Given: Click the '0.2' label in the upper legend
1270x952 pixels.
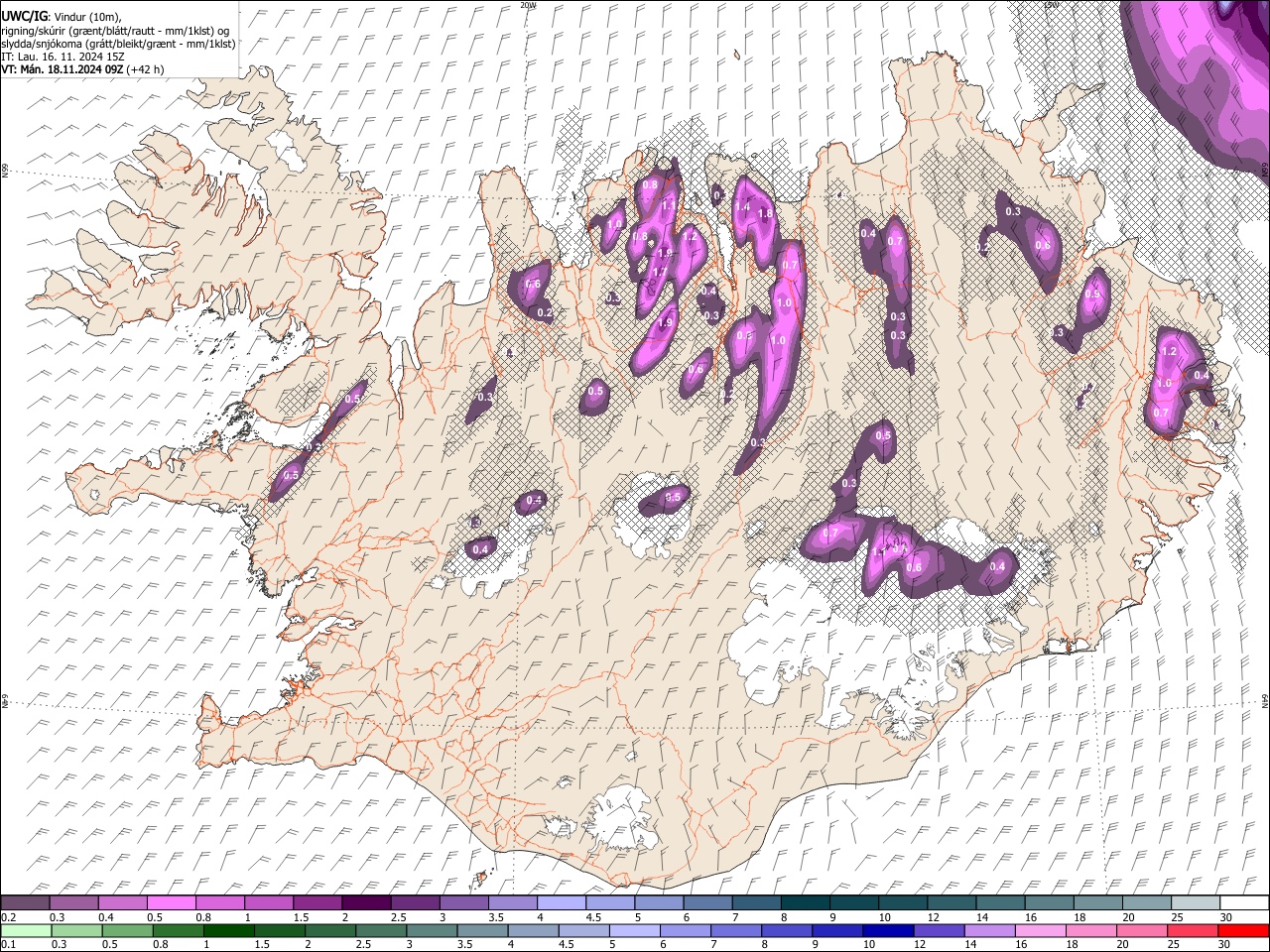Looking at the screenshot, I should (x=8, y=917).
